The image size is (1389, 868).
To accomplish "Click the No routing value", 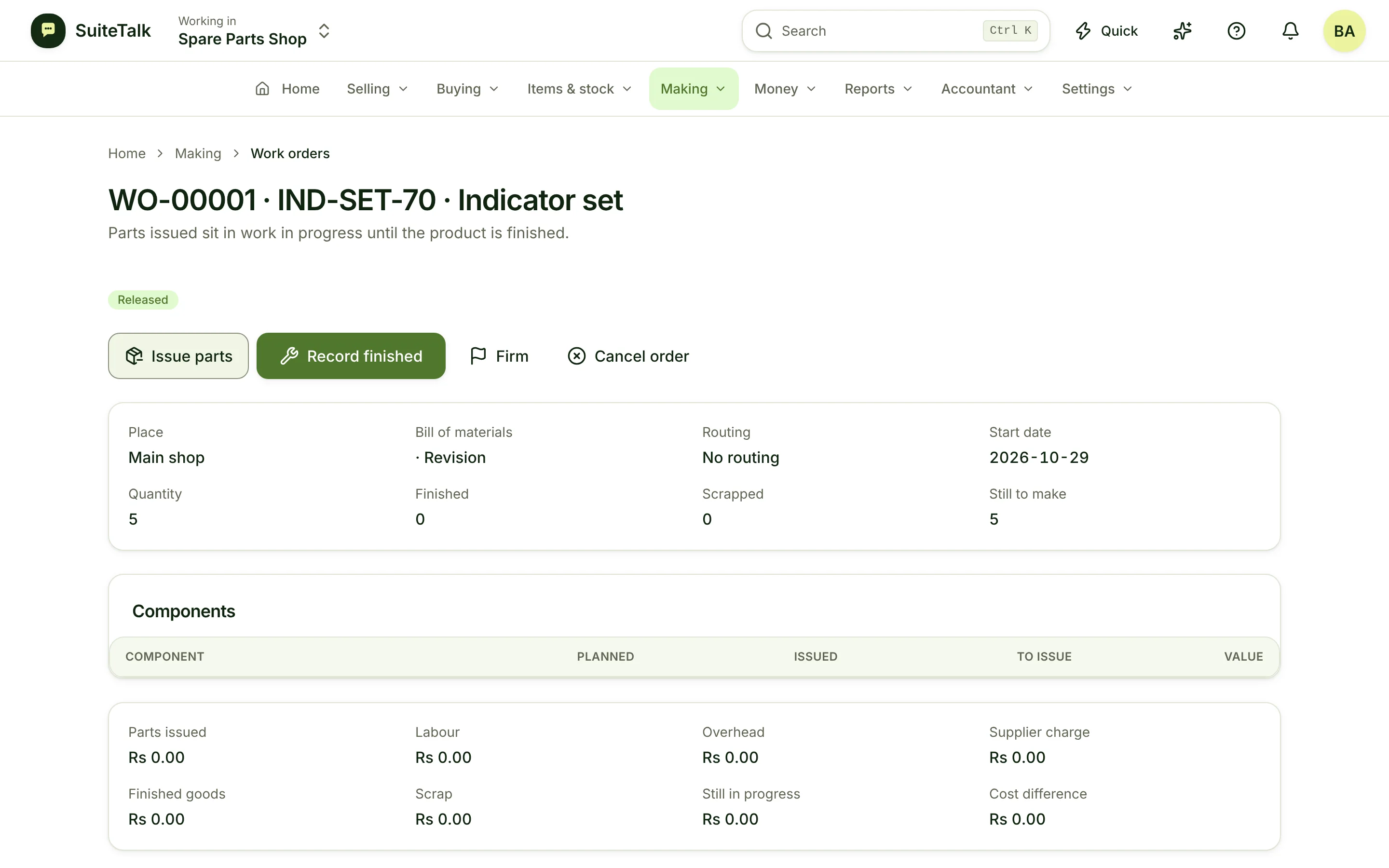I will click(x=740, y=458).
